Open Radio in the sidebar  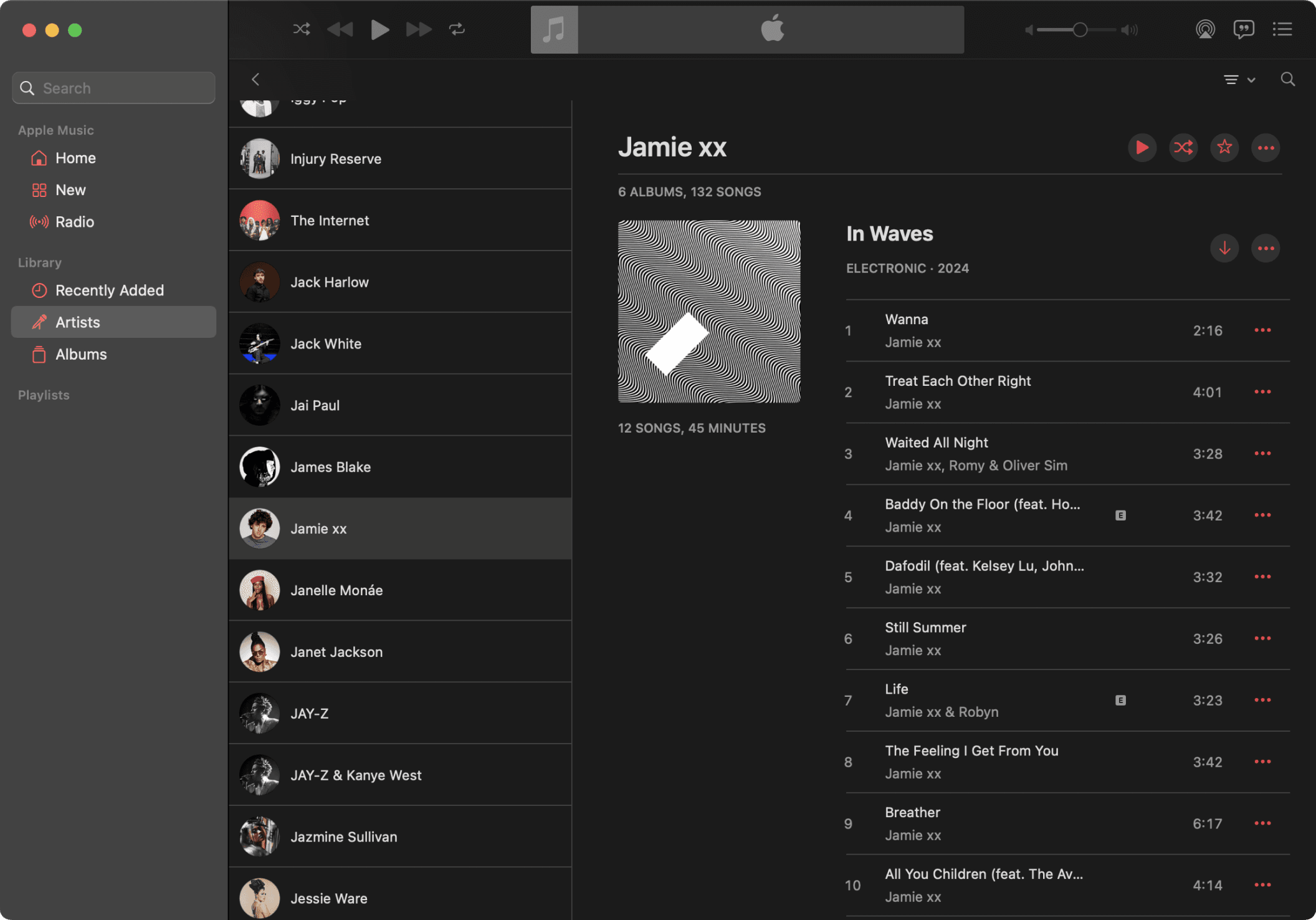74,222
